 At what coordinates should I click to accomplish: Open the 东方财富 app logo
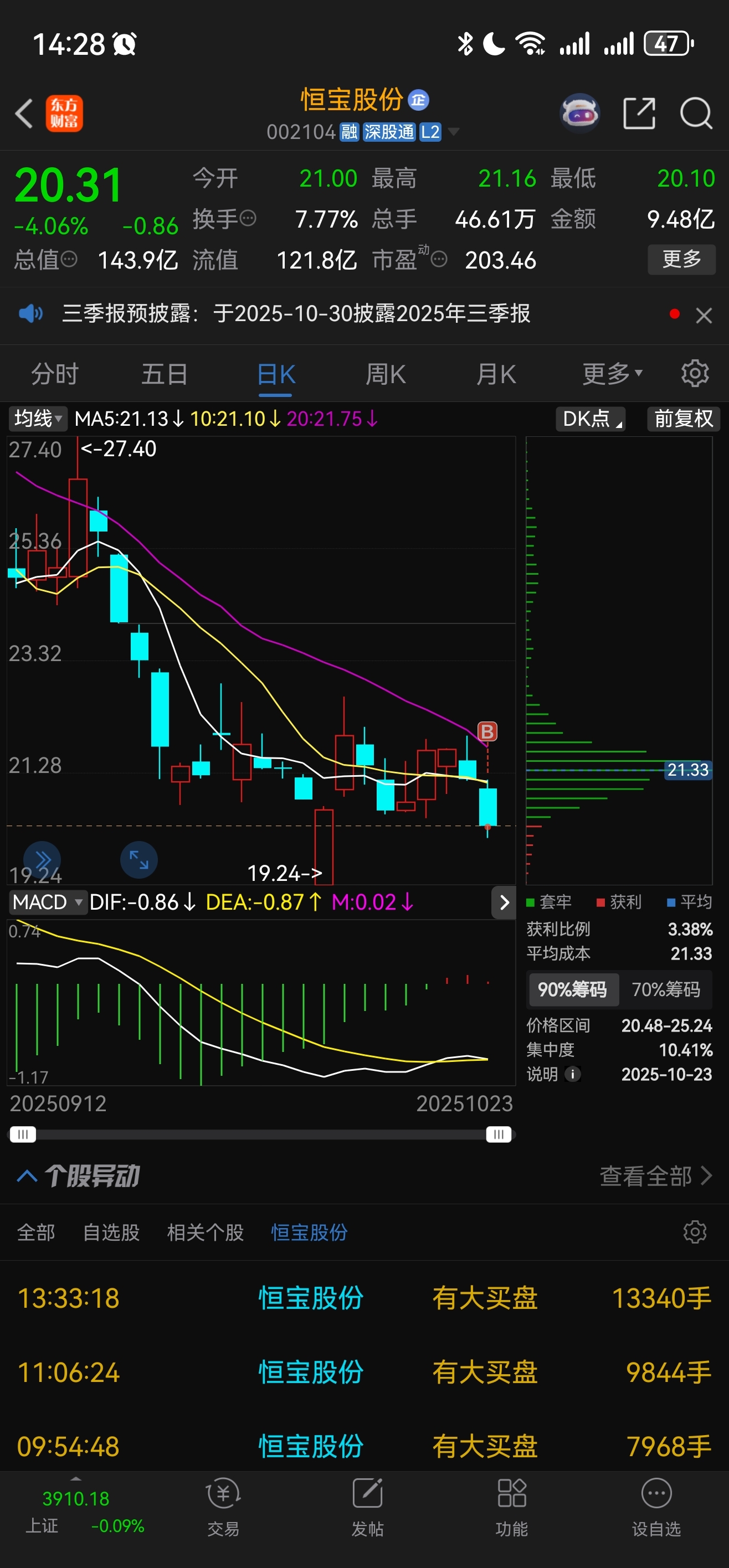[64, 113]
